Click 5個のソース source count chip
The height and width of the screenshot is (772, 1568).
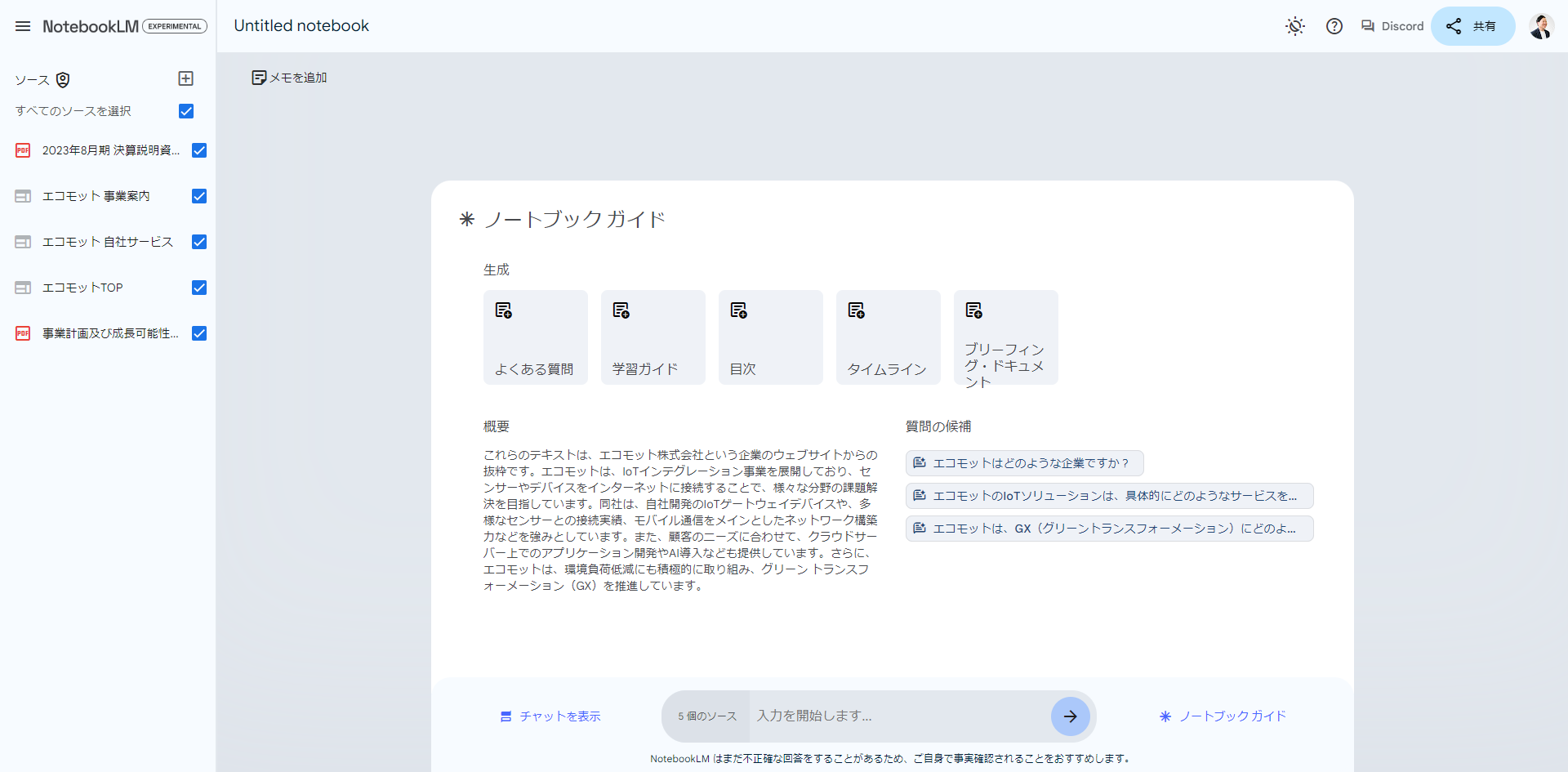(x=707, y=716)
